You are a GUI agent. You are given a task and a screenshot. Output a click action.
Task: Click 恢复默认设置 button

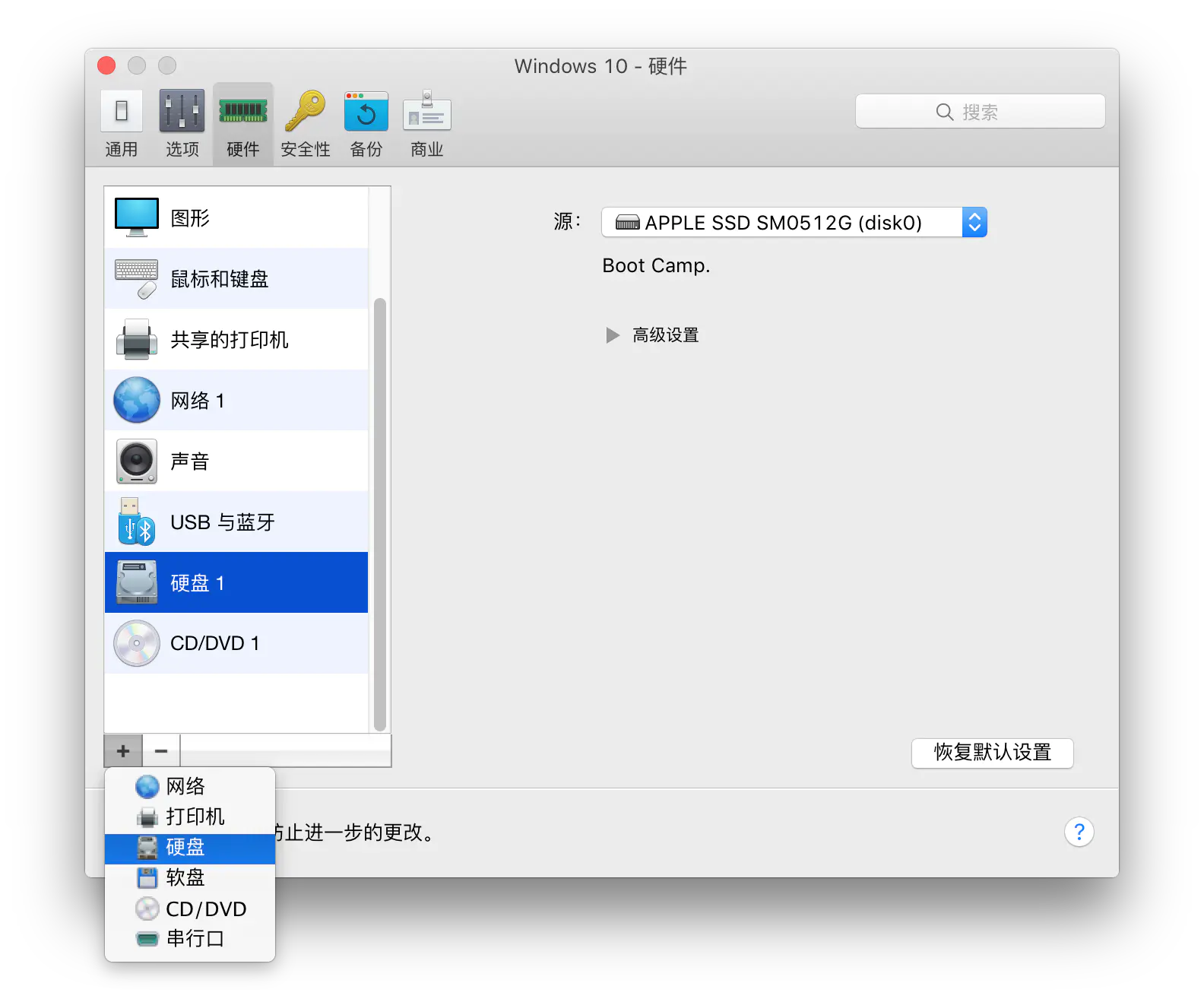[x=993, y=753]
